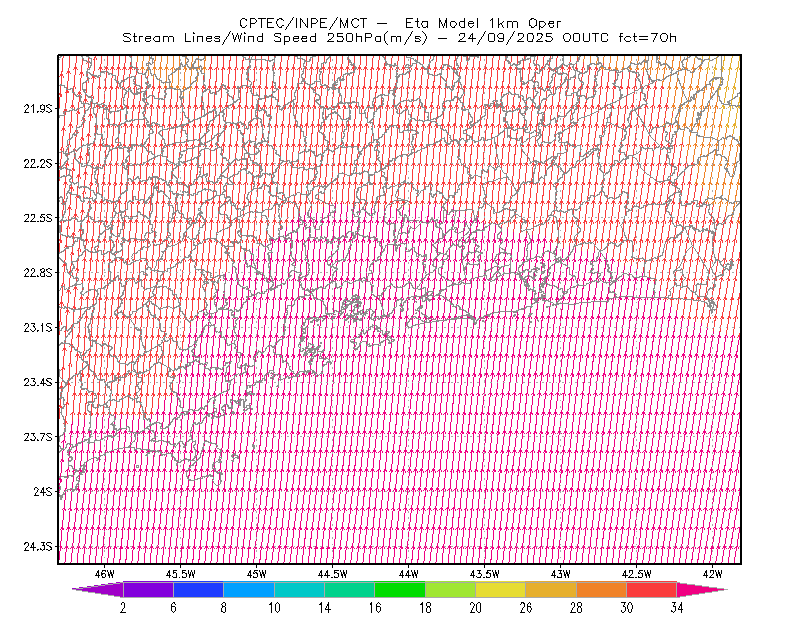The image size is (800, 618).
Task: Click the green legend swatch between 16 and 18
Action: [400, 589]
